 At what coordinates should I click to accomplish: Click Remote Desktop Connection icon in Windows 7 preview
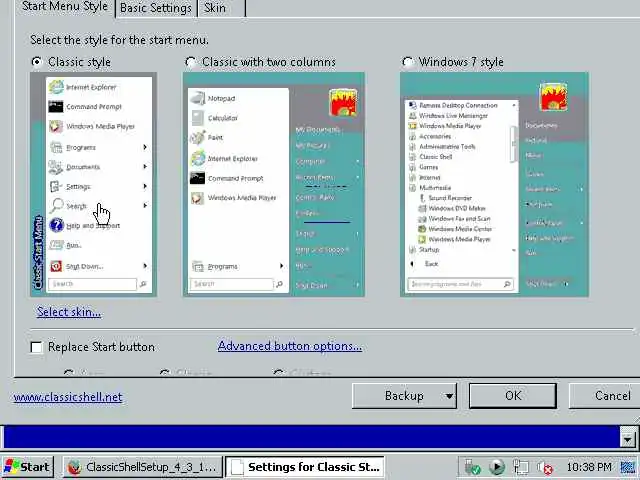[x=413, y=105]
